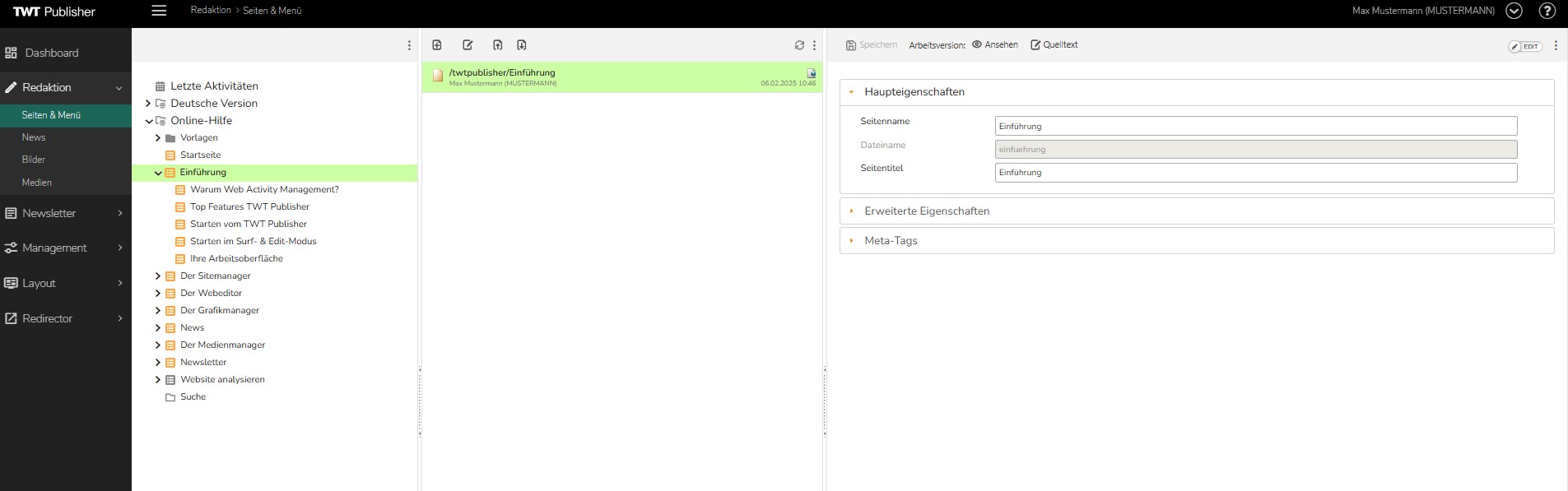Viewport: 1568px width, 491px height.
Task: Click the edit page icon in list toolbar
Action: (468, 45)
